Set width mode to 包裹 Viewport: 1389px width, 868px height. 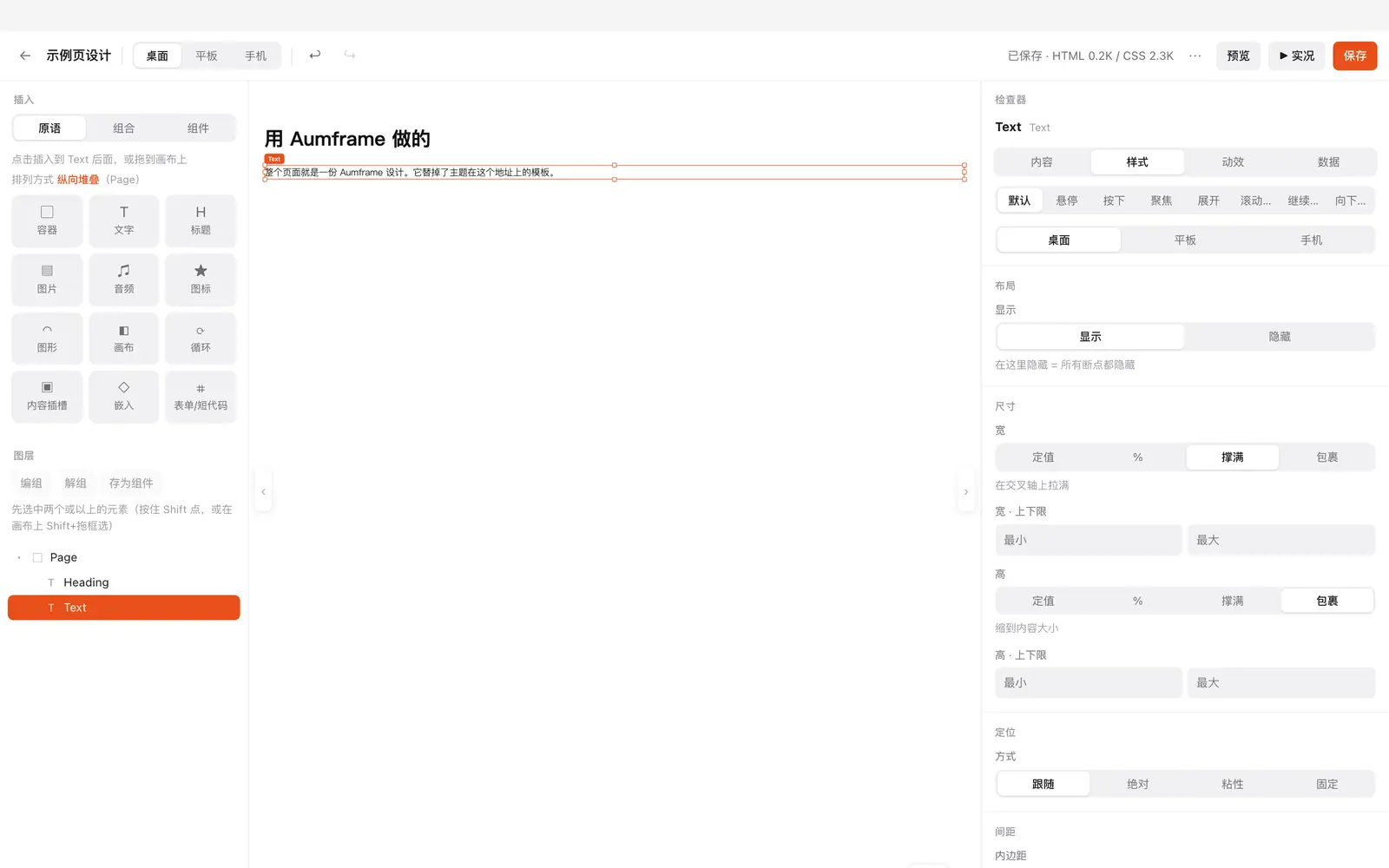coord(1326,457)
